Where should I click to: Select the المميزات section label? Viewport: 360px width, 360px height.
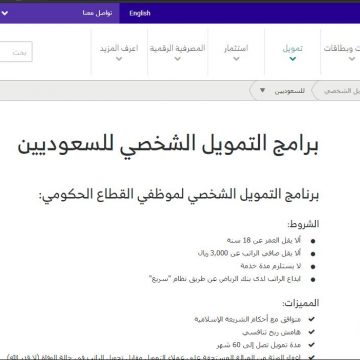click(300, 303)
